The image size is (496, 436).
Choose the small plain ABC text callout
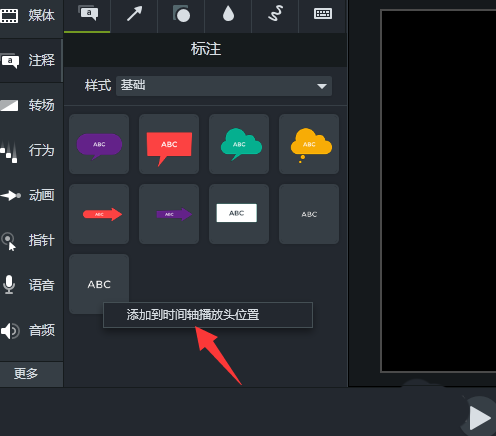click(309, 214)
